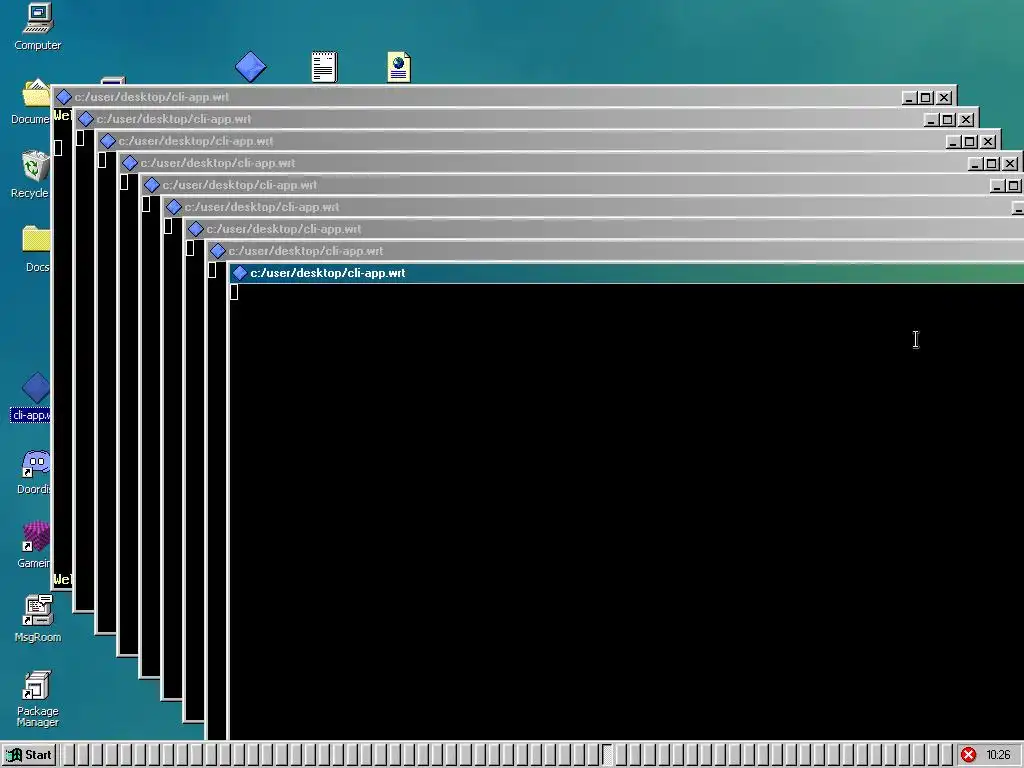Minimize the third-from-back cli-app window
The image size is (1024, 768).
coord(953,141)
